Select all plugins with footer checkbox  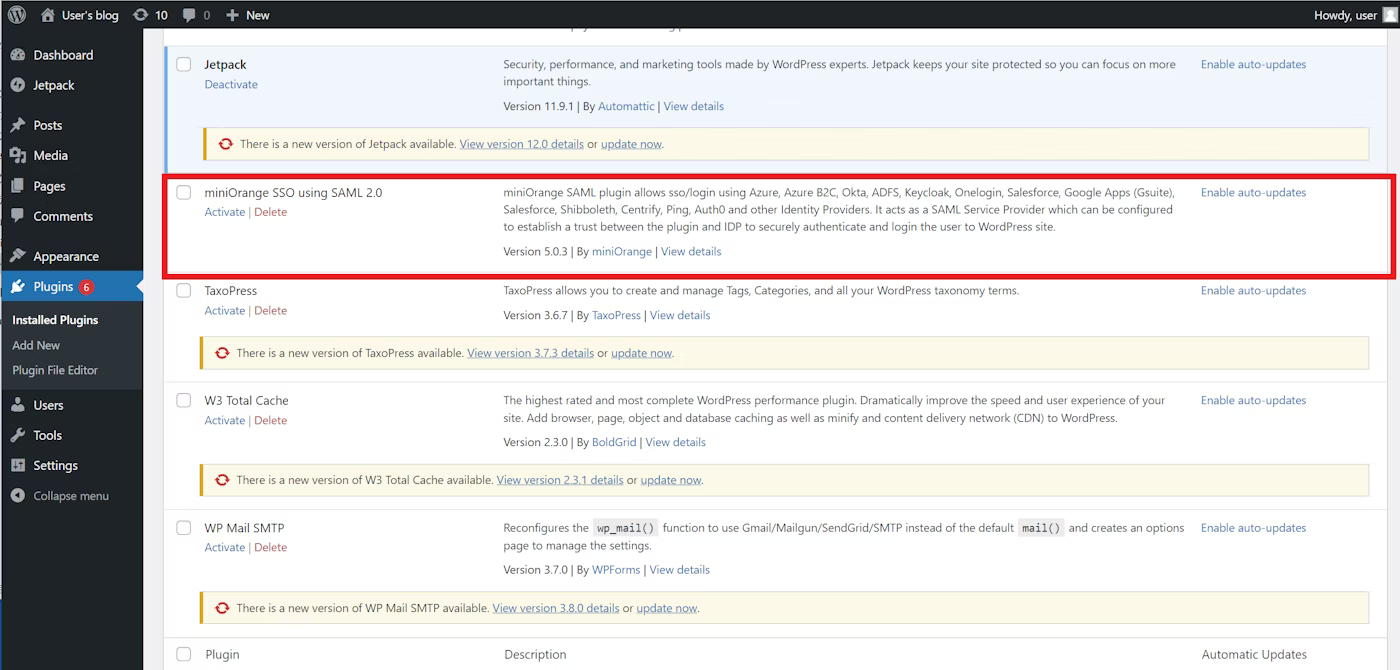pyautogui.click(x=184, y=654)
